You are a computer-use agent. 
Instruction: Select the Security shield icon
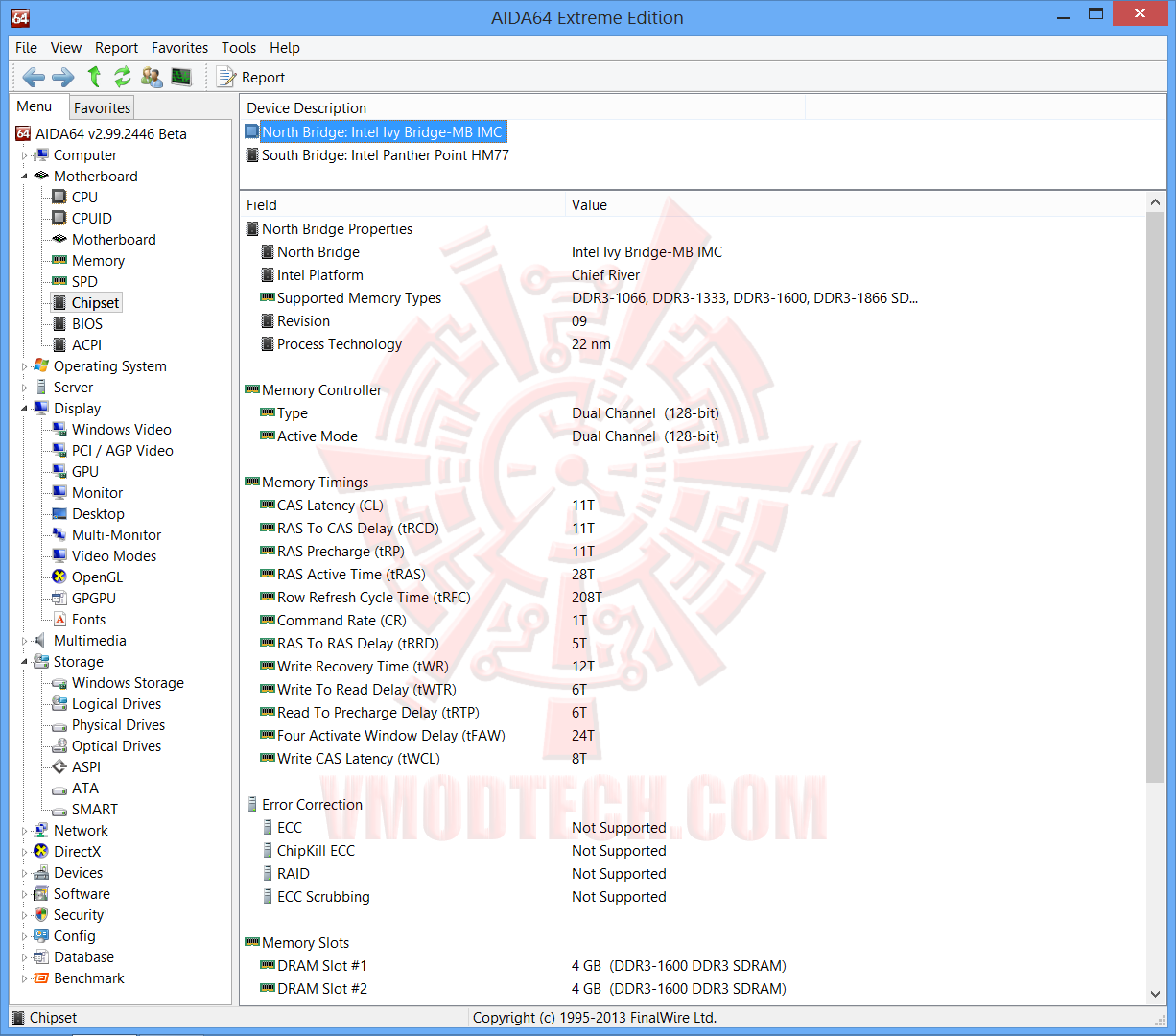[x=41, y=914]
